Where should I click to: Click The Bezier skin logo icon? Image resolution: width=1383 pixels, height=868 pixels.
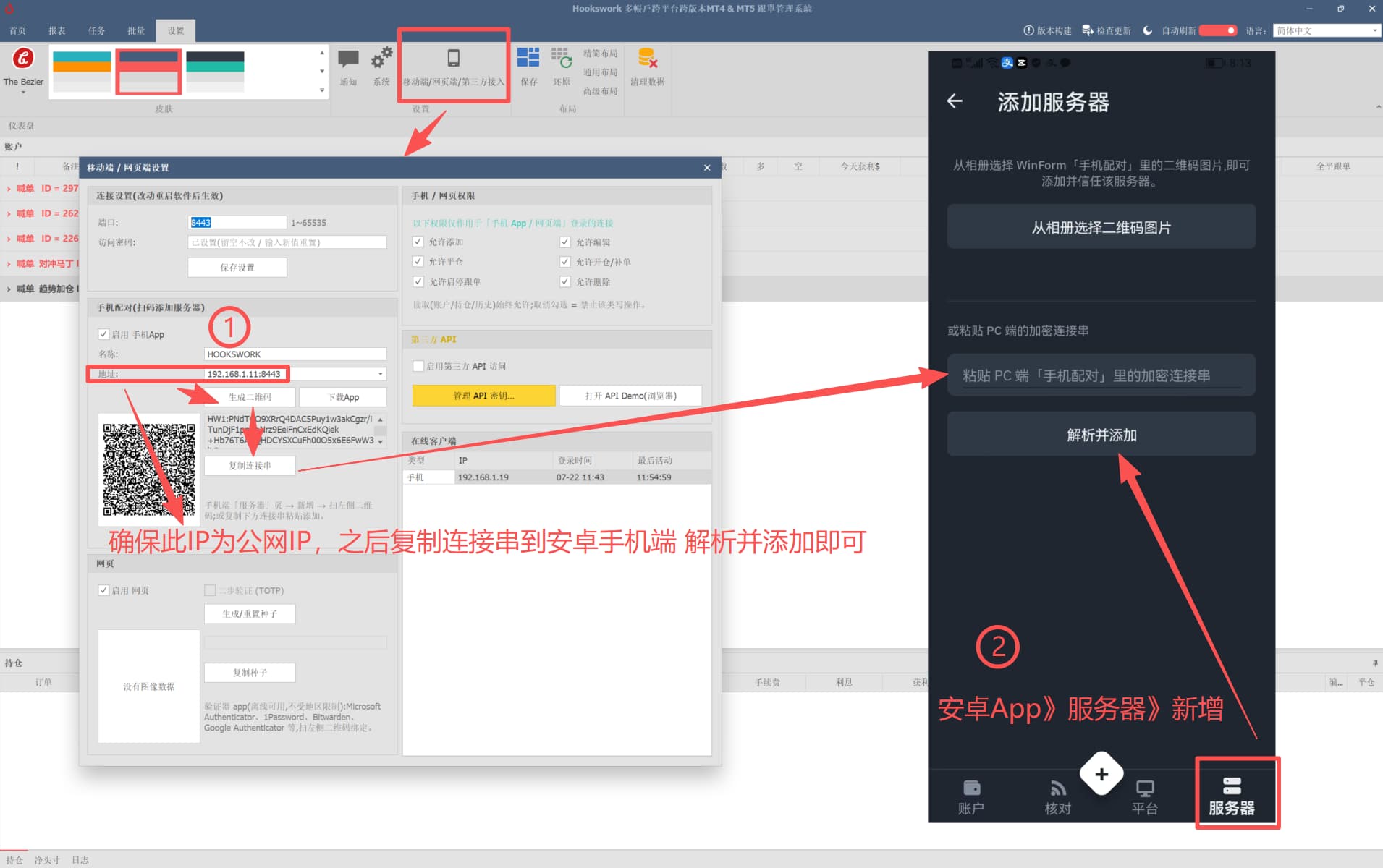pos(23,59)
